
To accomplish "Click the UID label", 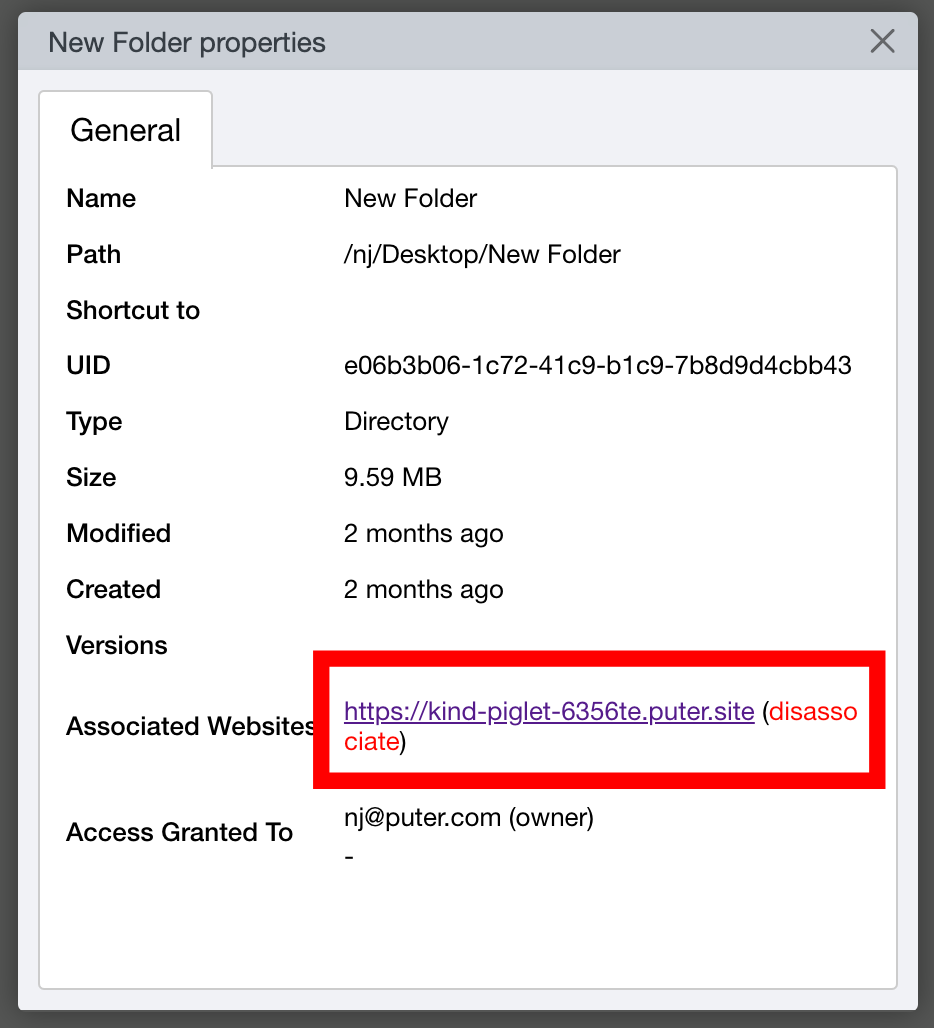I will (x=88, y=365).
